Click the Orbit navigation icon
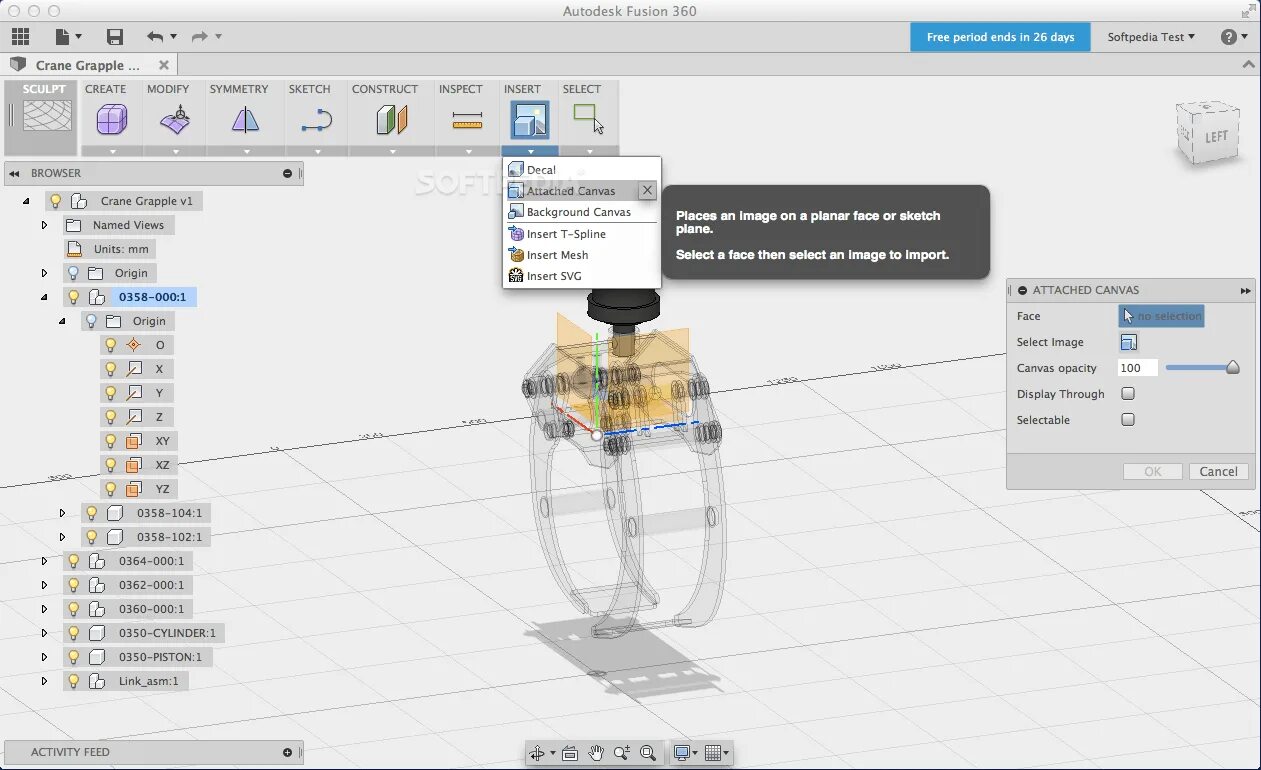Viewport: 1261px width, 770px height. (537, 753)
